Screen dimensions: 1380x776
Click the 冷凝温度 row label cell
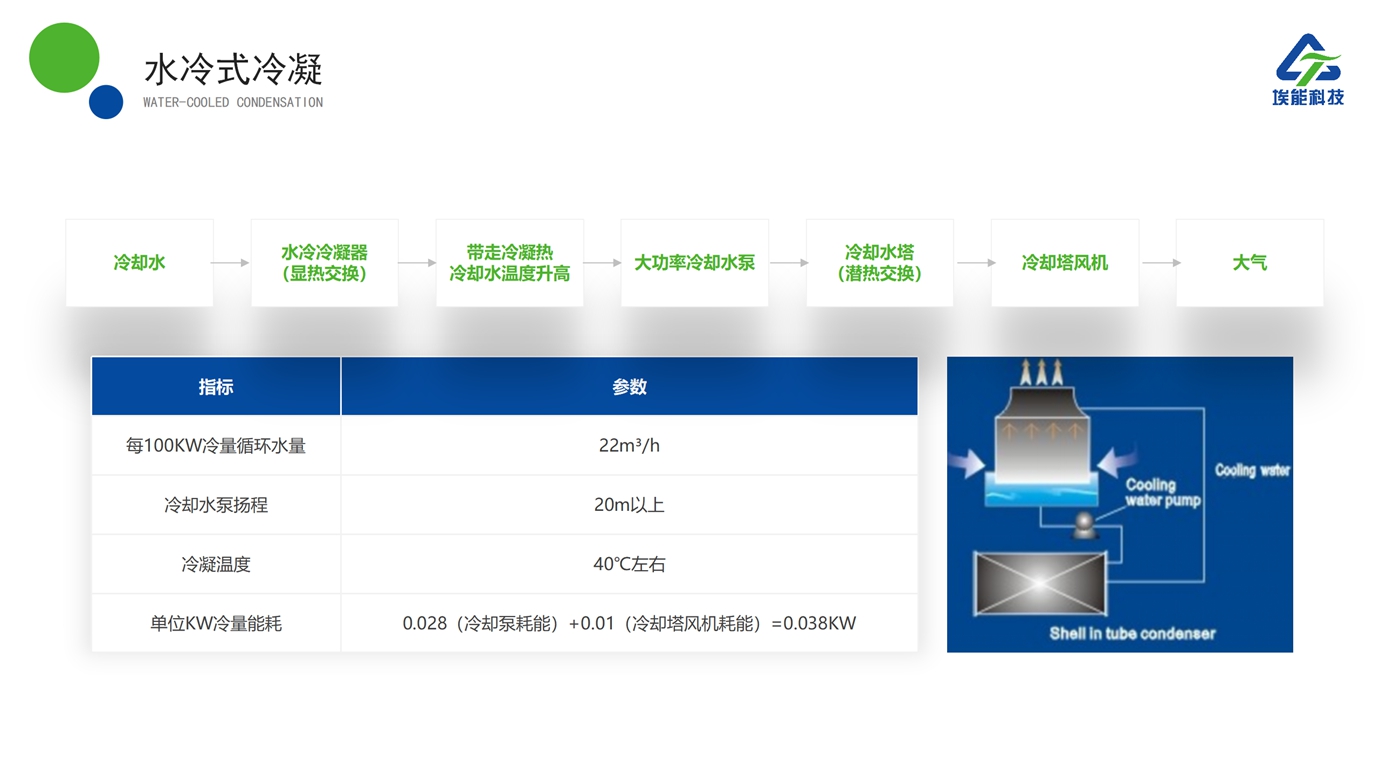(x=216, y=564)
